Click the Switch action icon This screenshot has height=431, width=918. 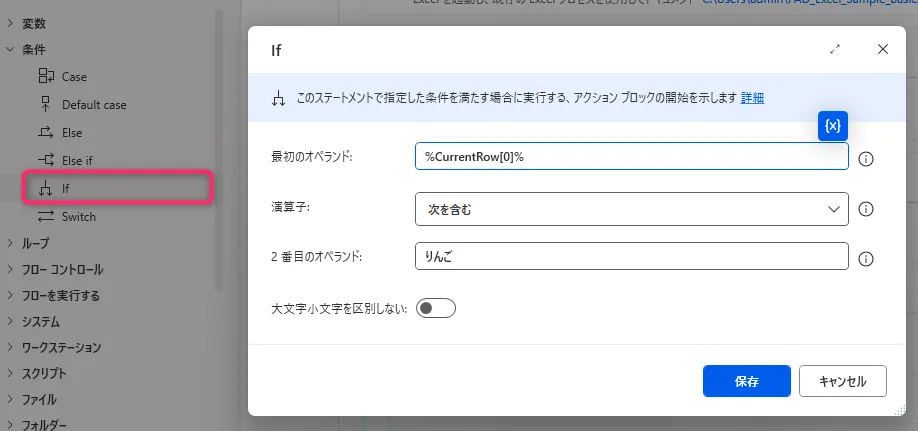pyautogui.click(x=45, y=216)
